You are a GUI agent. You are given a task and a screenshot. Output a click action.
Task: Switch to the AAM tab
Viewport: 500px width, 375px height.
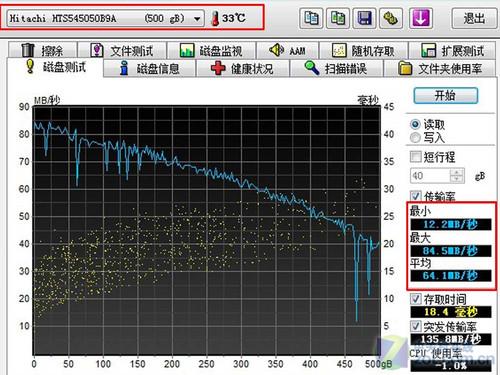click(x=287, y=50)
